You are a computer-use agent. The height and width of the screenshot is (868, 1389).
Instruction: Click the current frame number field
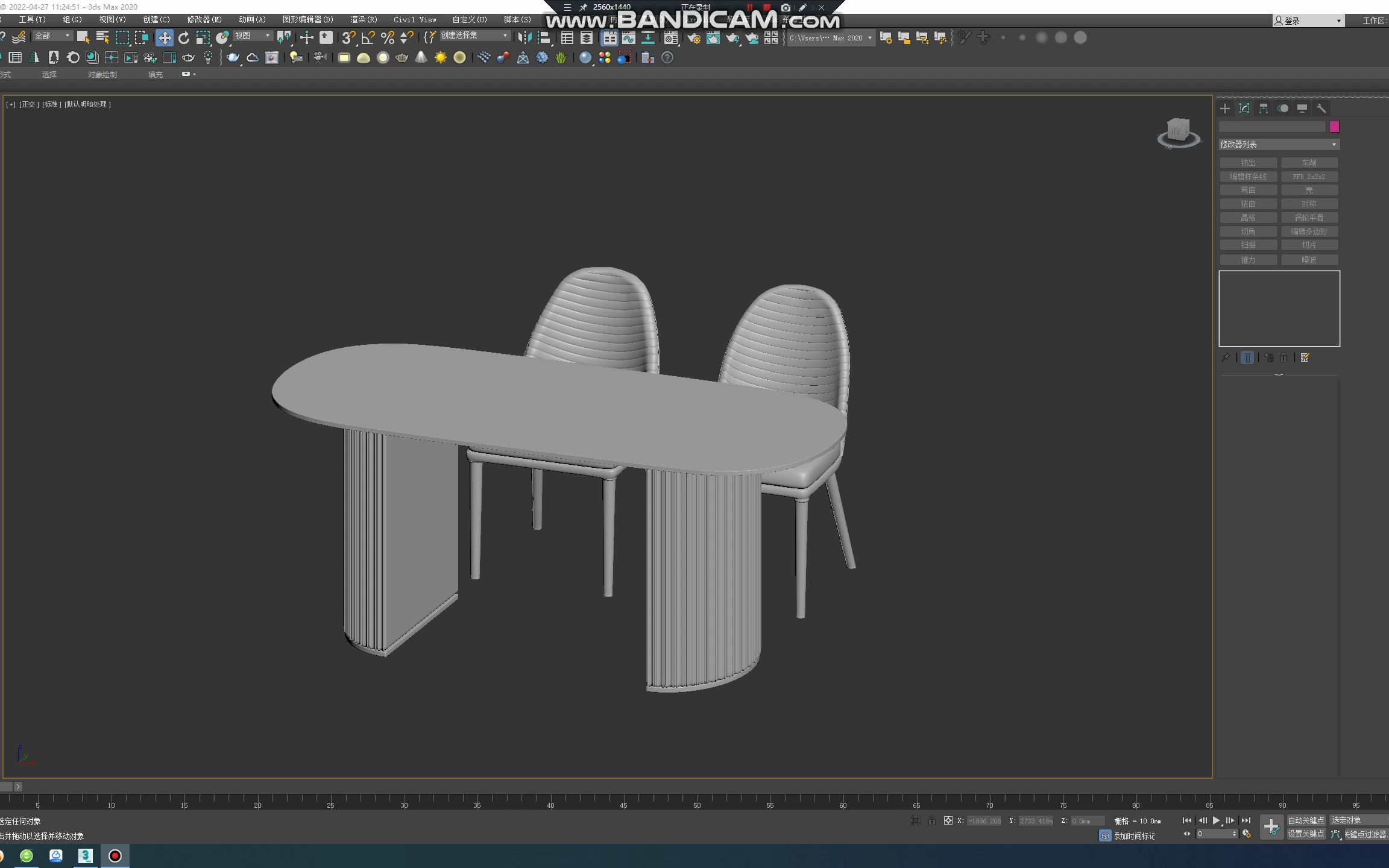[x=1213, y=834]
